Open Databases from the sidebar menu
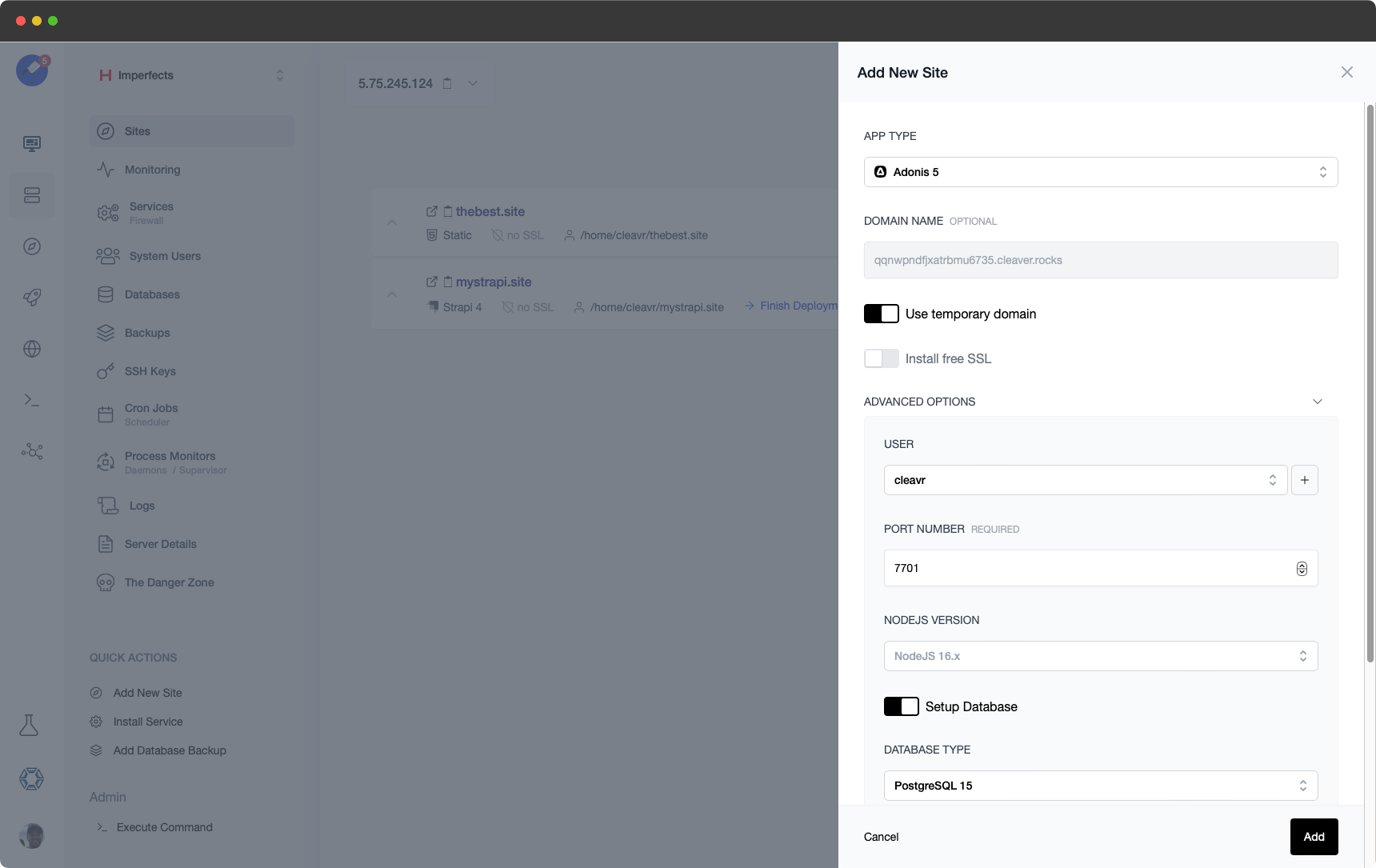The image size is (1376, 868). [152, 294]
